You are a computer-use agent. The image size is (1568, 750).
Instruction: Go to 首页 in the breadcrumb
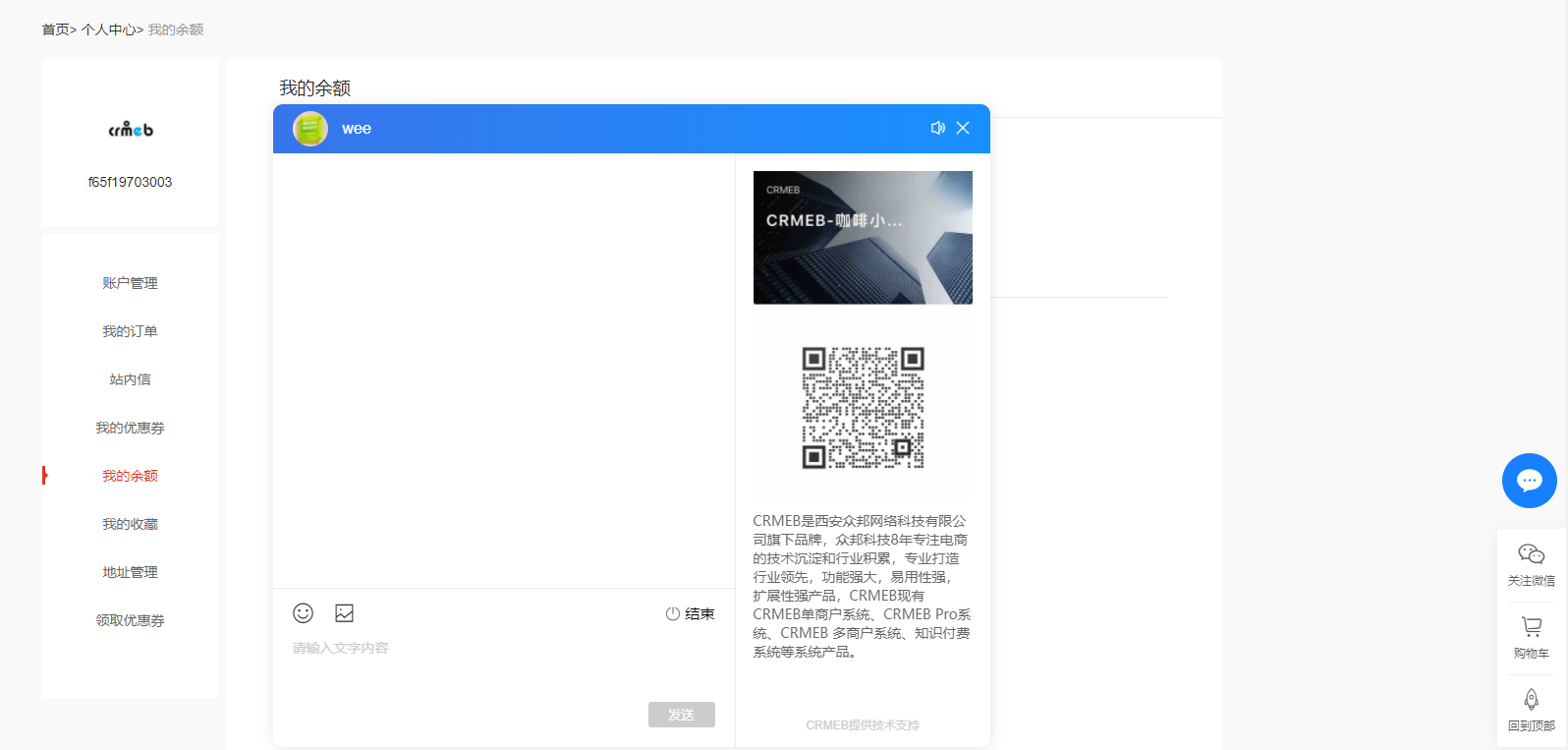tap(55, 29)
